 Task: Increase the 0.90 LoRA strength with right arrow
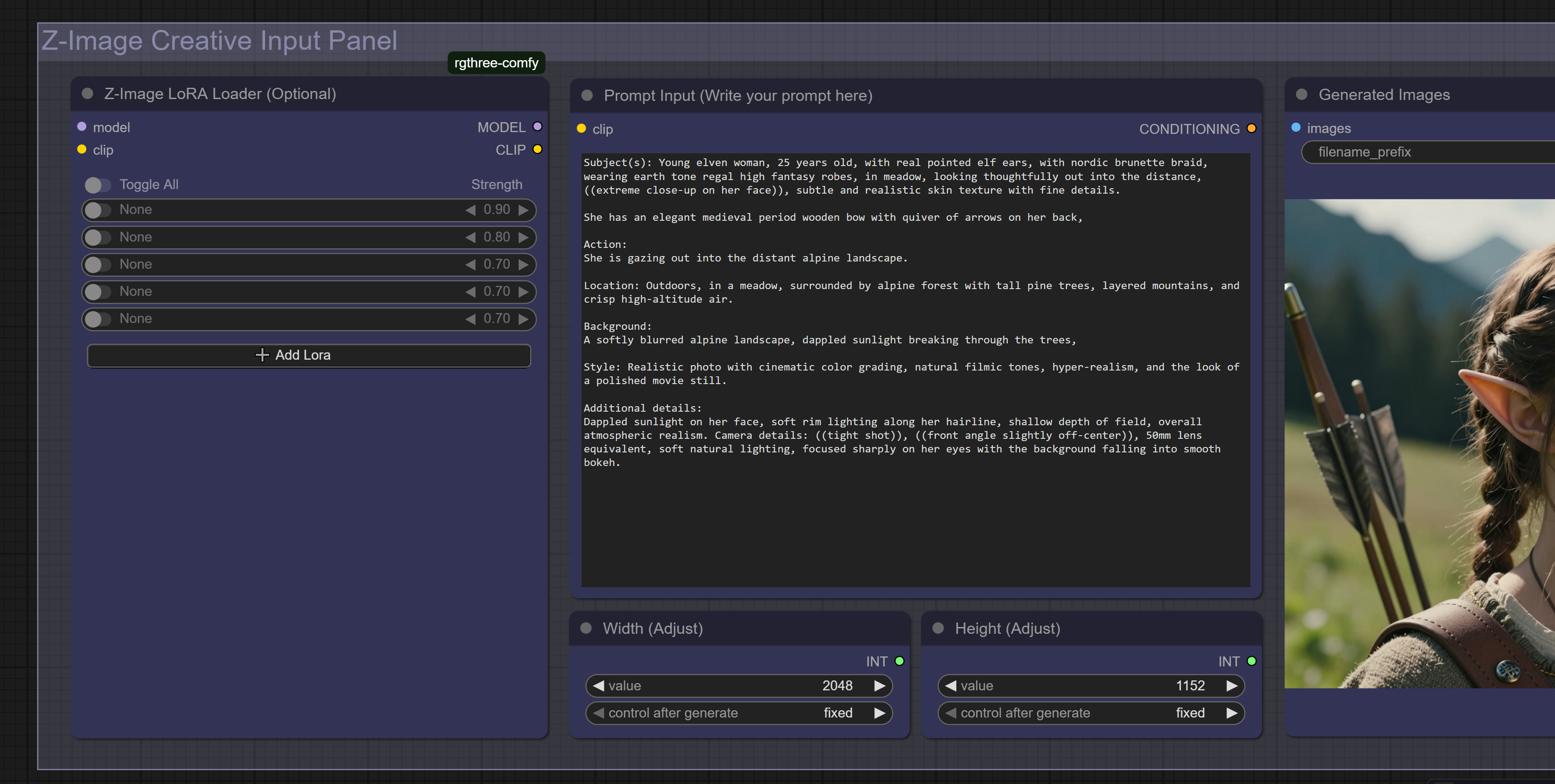[x=523, y=210]
